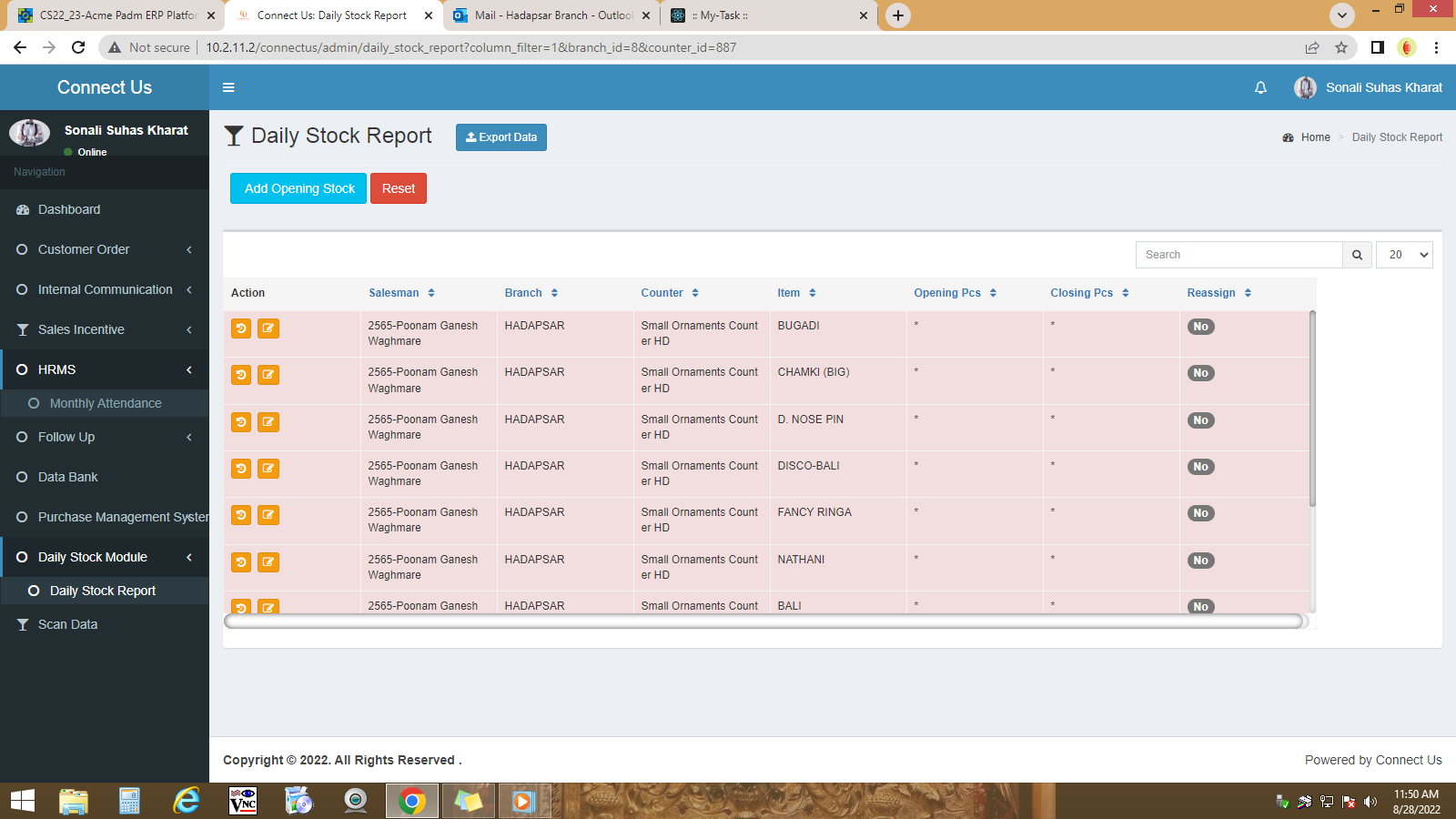
Task: Sort by Branch column arrows
Action: pyautogui.click(x=554, y=293)
